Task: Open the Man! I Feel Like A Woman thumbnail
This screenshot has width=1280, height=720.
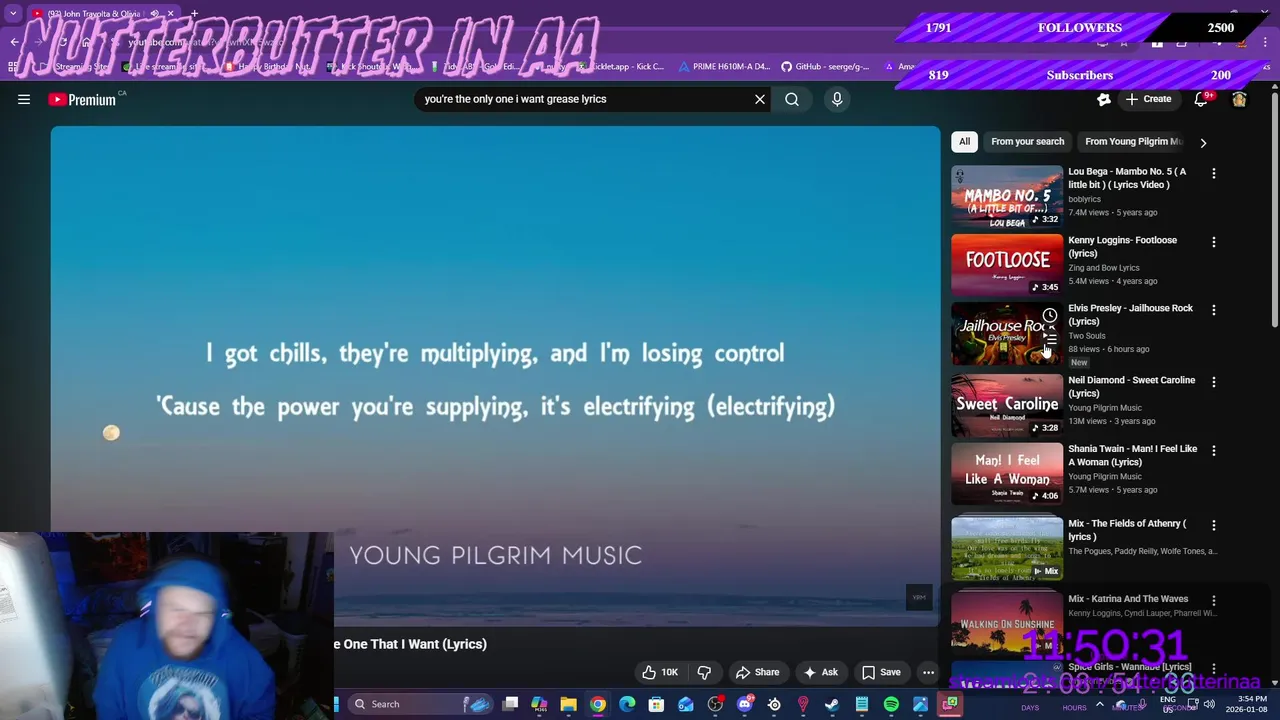Action: point(1007,473)
